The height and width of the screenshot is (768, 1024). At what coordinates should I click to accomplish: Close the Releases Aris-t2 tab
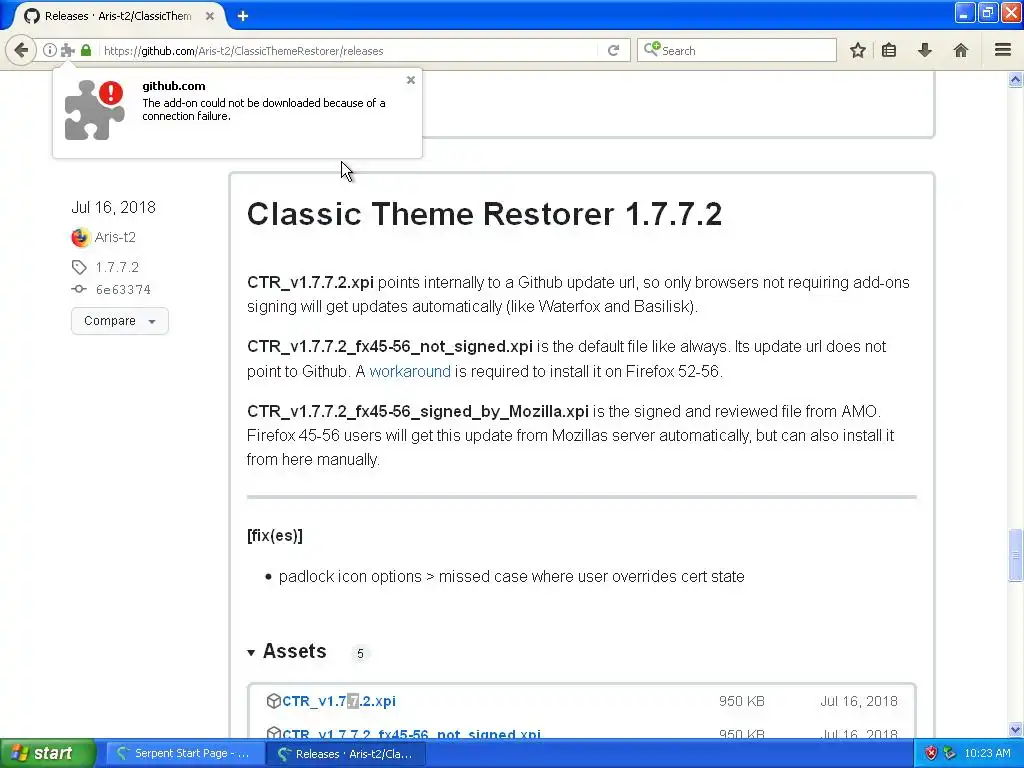[x=210, y=16]
